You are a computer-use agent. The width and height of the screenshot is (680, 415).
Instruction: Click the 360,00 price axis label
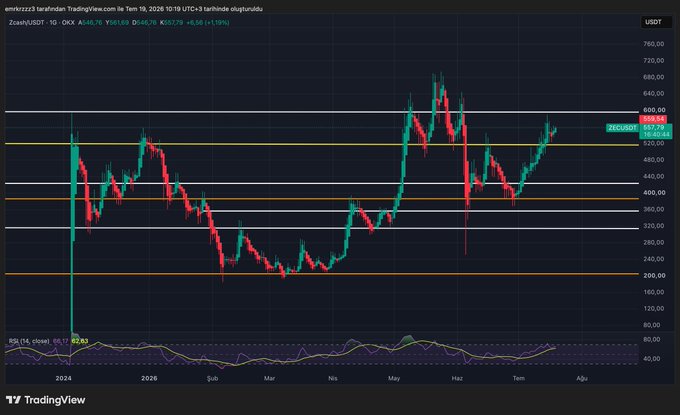[x=654, y=209]
